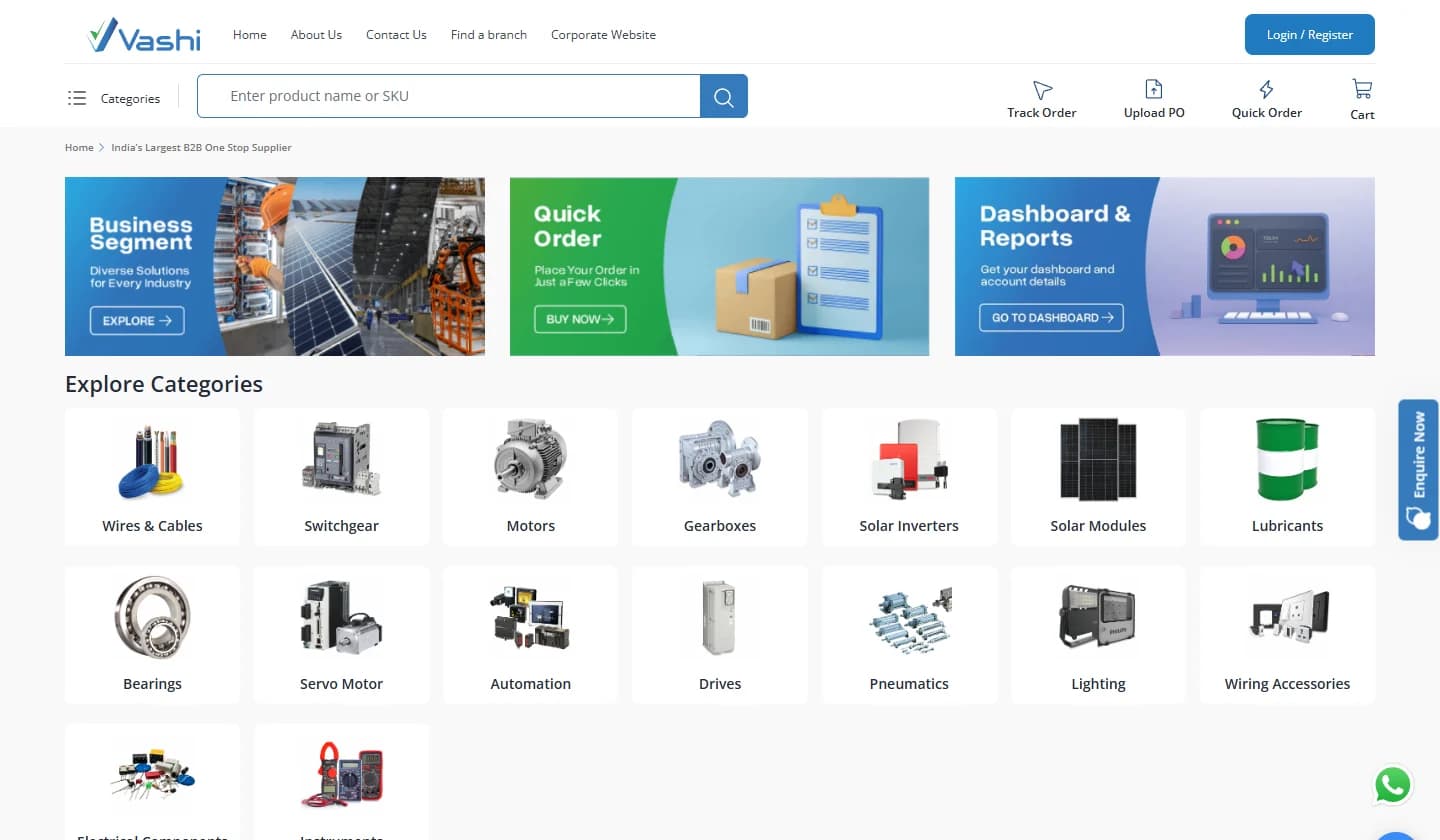1440x840 pixels.
Task: Select the Wires & Cables category
Action: click(152, 477)
